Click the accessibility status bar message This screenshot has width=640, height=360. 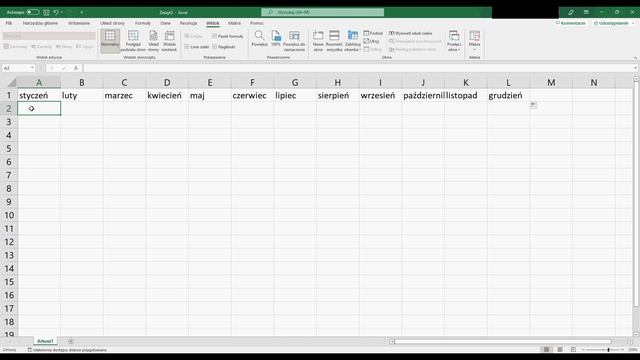[x=67, y=350]
